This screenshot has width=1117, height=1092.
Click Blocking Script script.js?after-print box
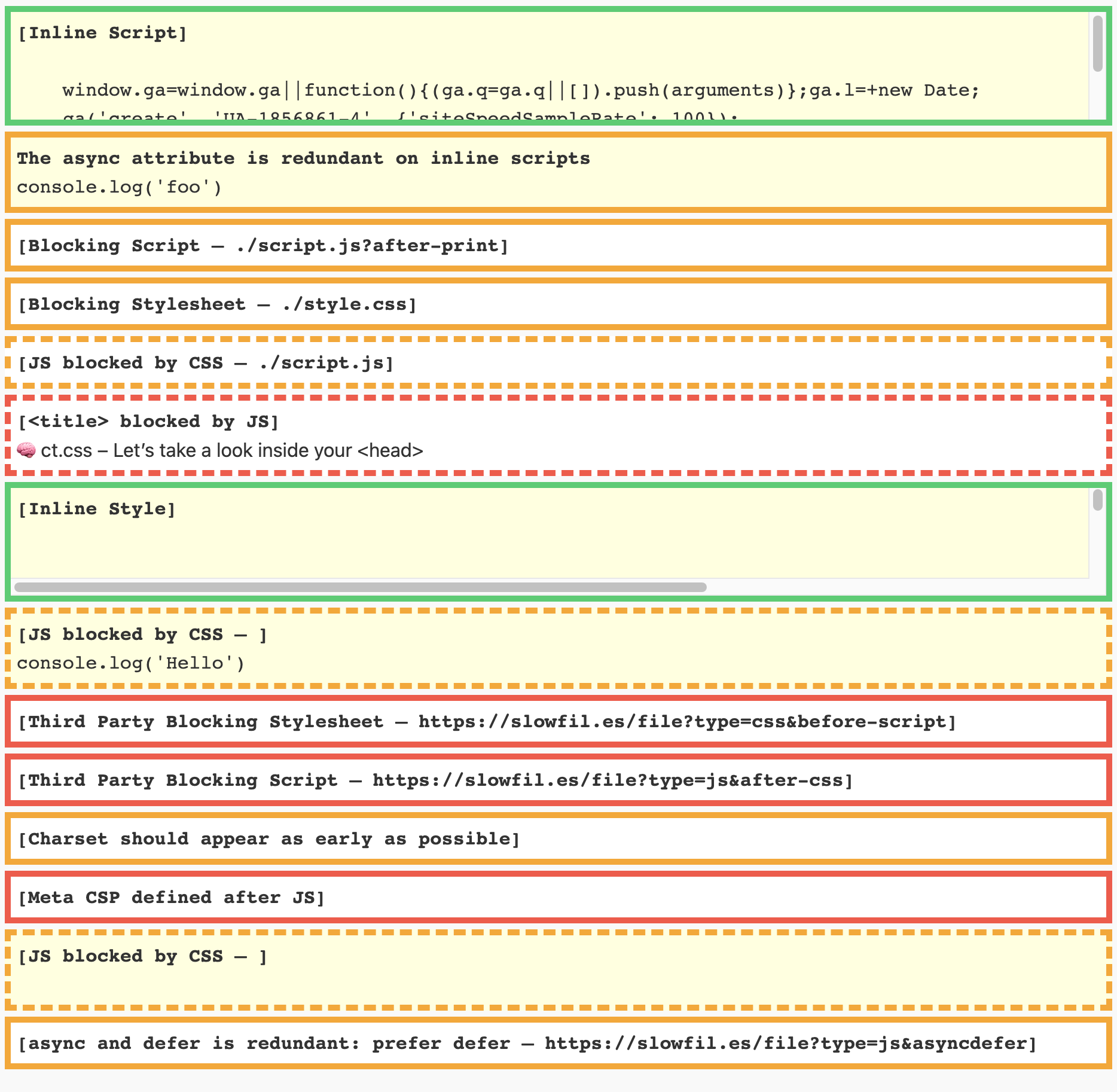point(263,246)
